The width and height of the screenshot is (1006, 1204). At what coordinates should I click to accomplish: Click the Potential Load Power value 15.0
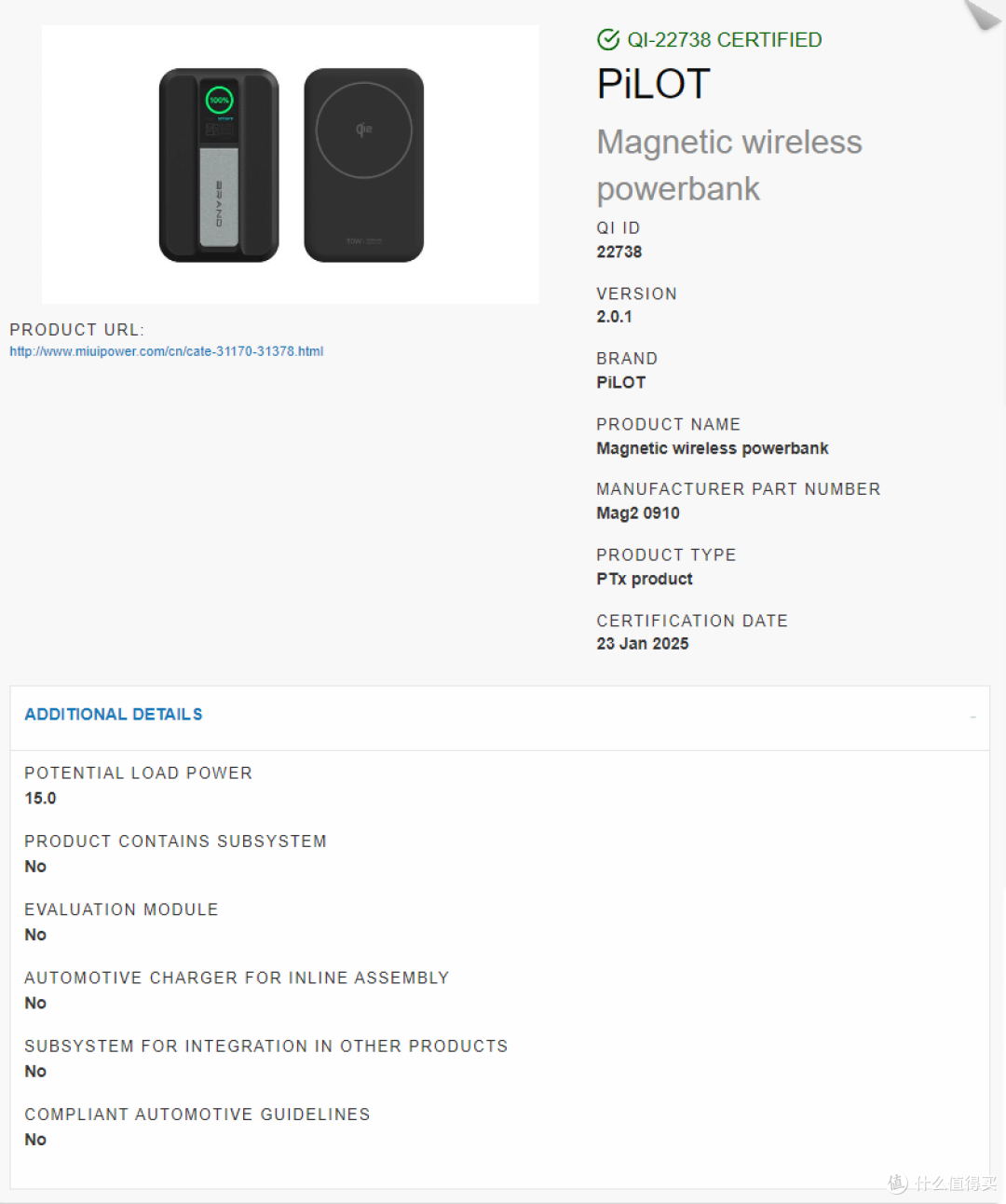pyautogui.click(x=40, y=799)
